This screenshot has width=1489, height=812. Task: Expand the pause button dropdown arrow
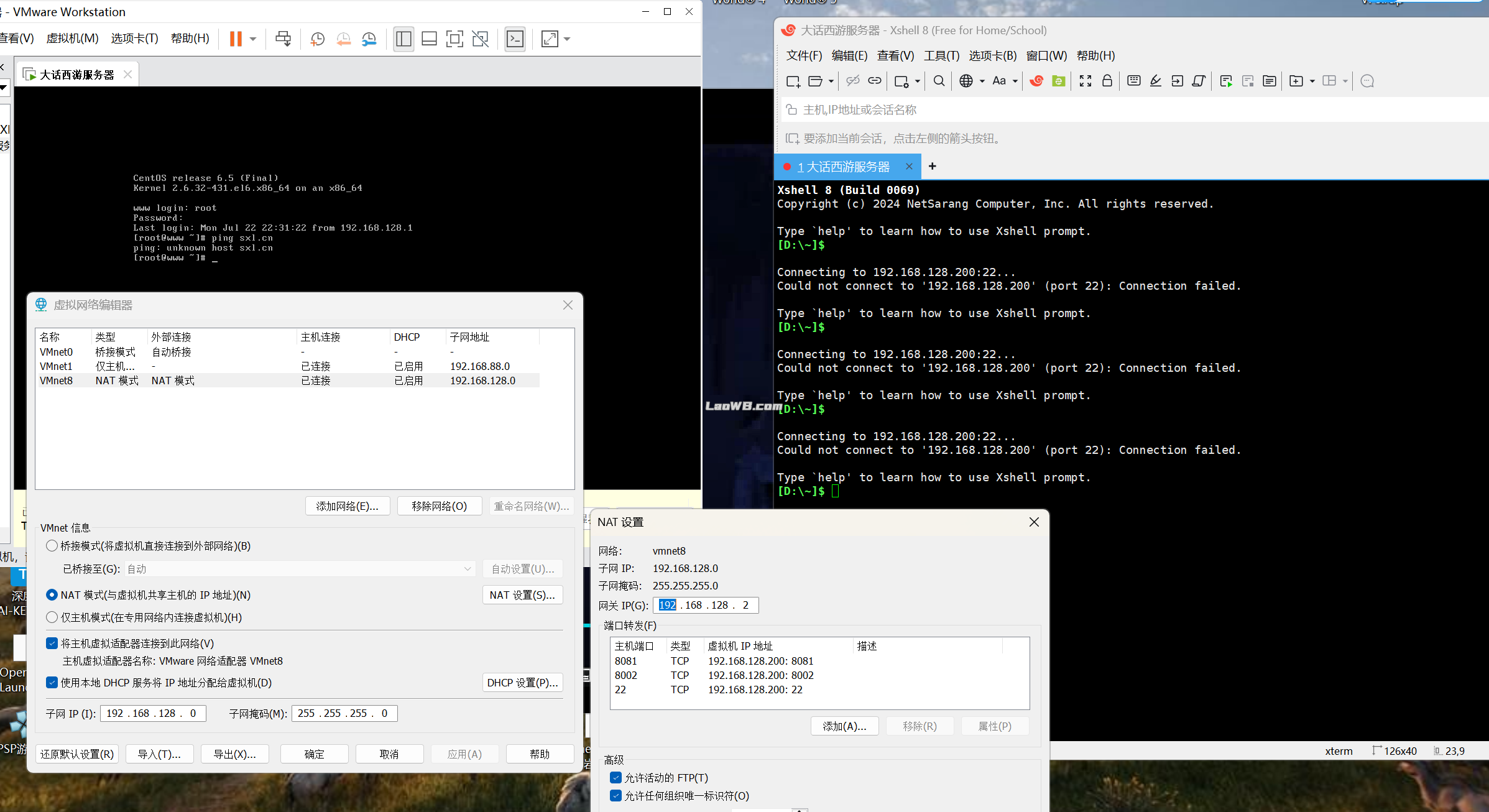click(253, 39)
